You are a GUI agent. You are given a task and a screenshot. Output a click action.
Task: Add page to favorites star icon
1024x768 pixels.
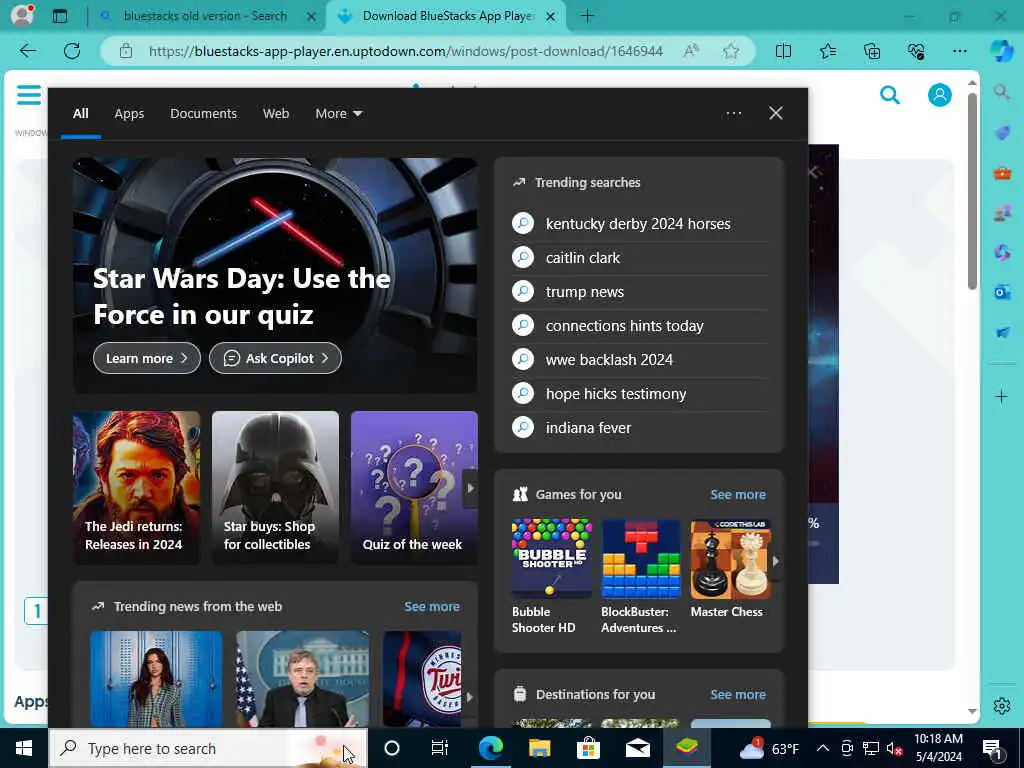(731, 51)
